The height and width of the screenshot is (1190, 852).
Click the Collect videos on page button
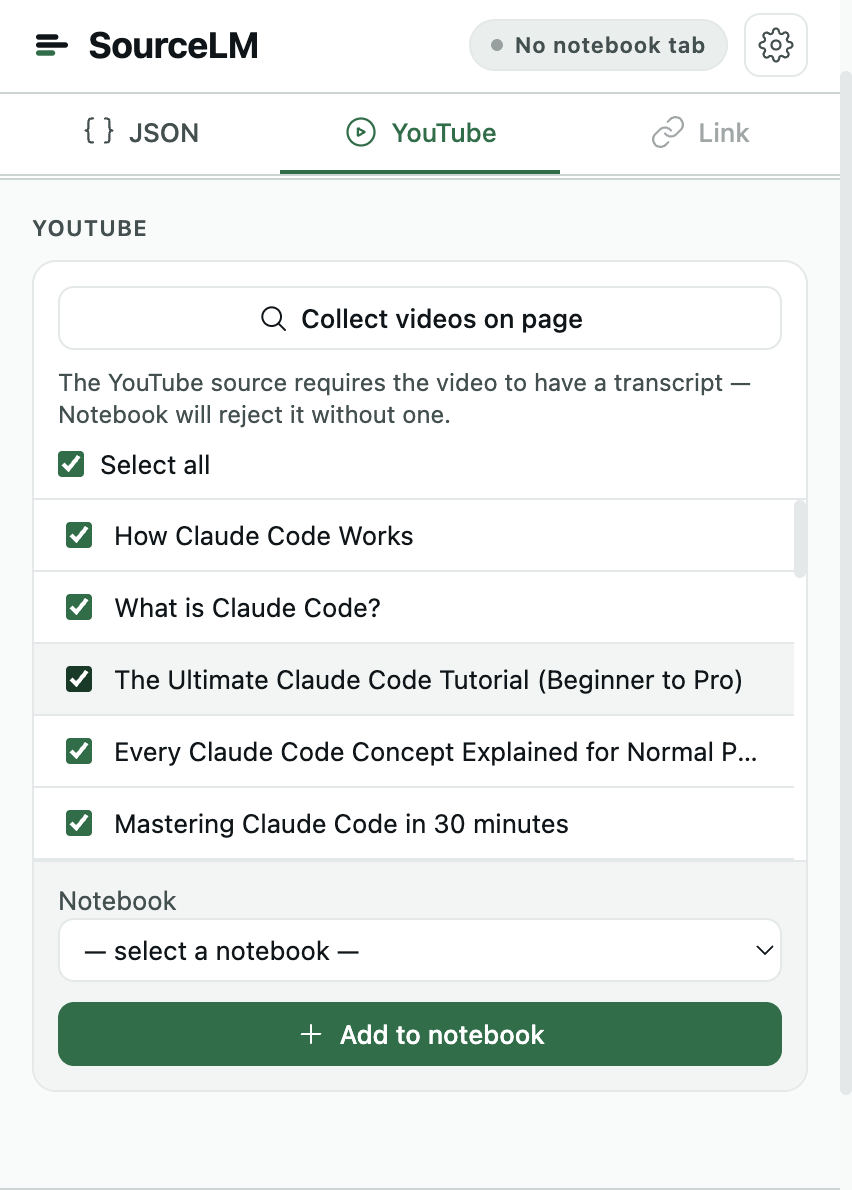(420, 318)
